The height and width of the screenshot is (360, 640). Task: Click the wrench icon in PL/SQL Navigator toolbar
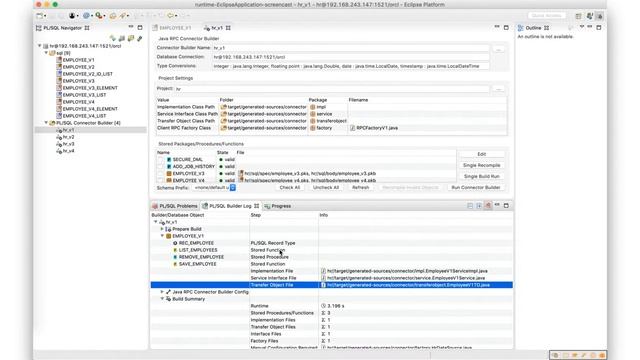[140, 38]
